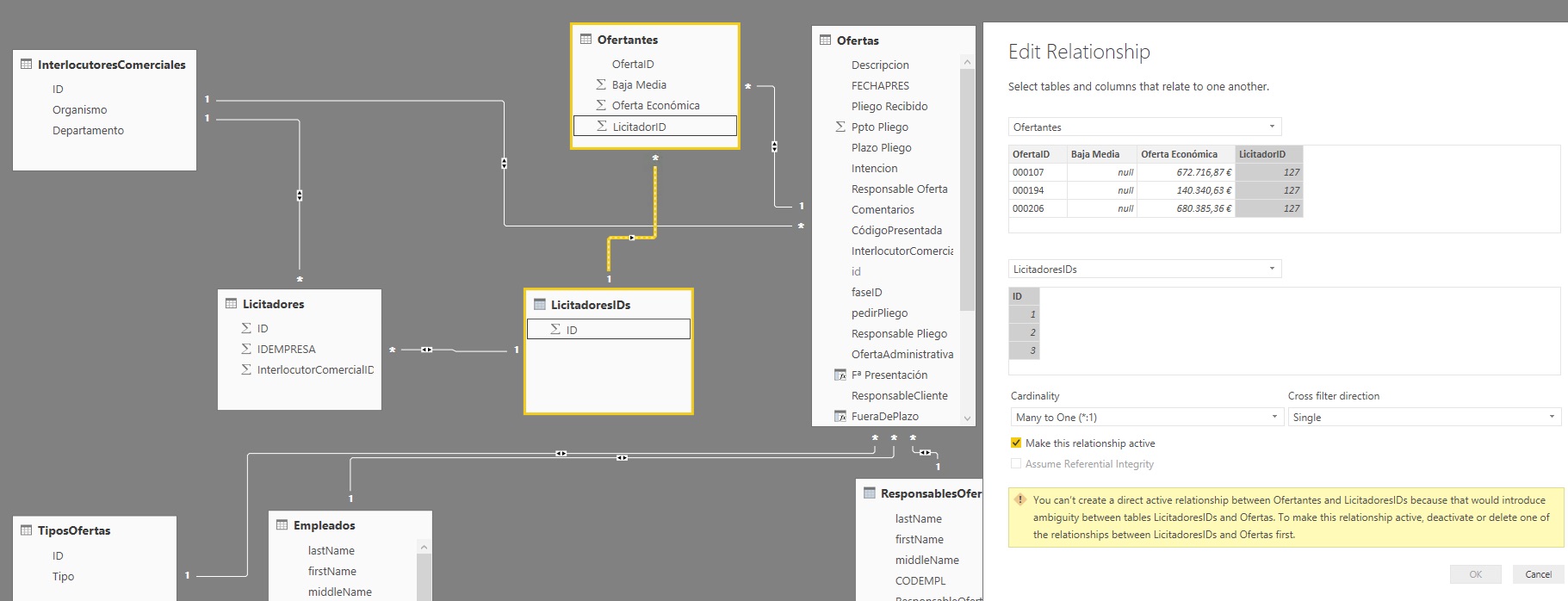Click cell 140.340,63 € in preview
Viewport: 1568px width, 601px height.
pyautogui.click(x=1186, y=190)
